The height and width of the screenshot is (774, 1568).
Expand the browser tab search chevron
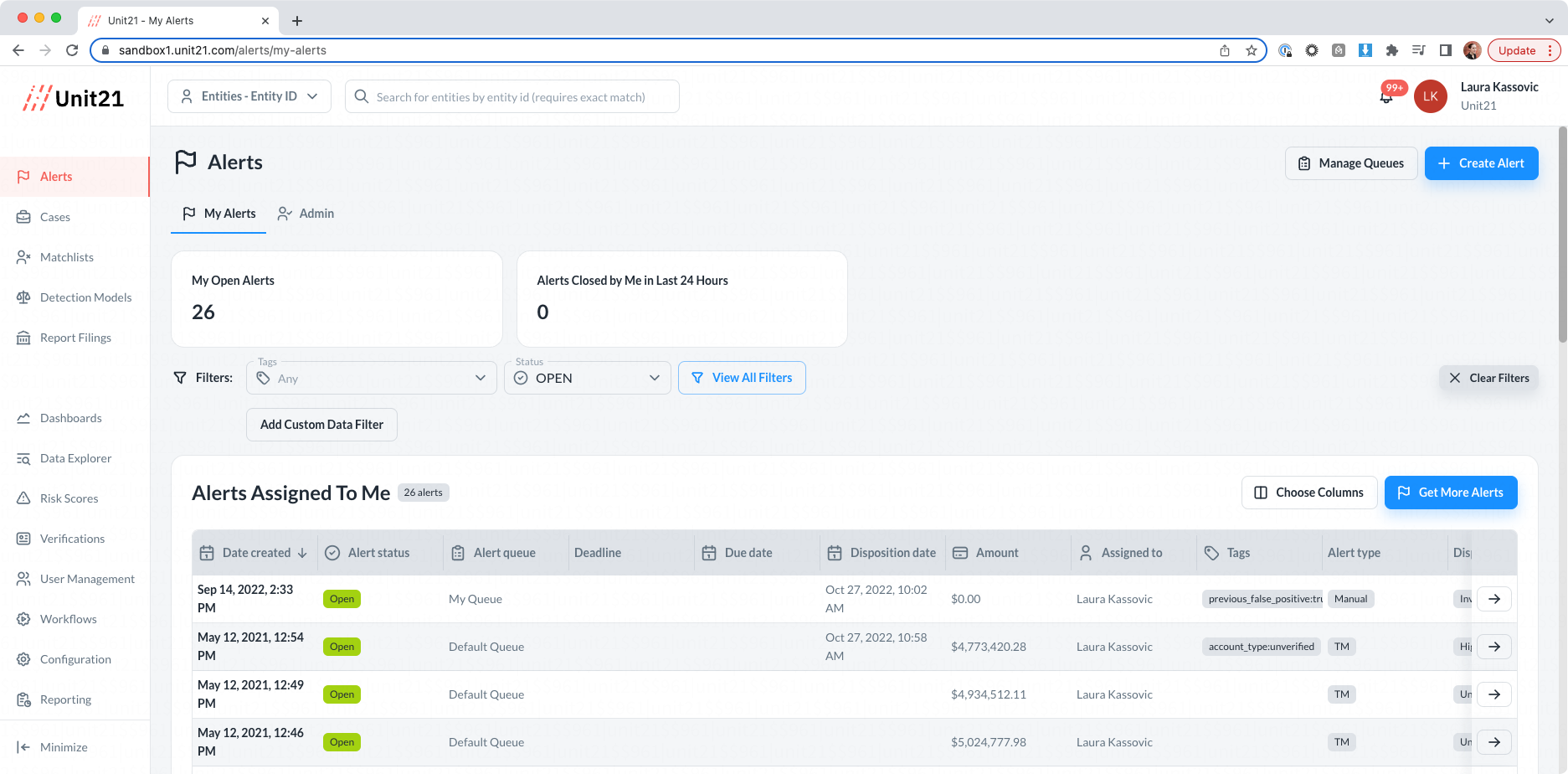[1549, 20]
